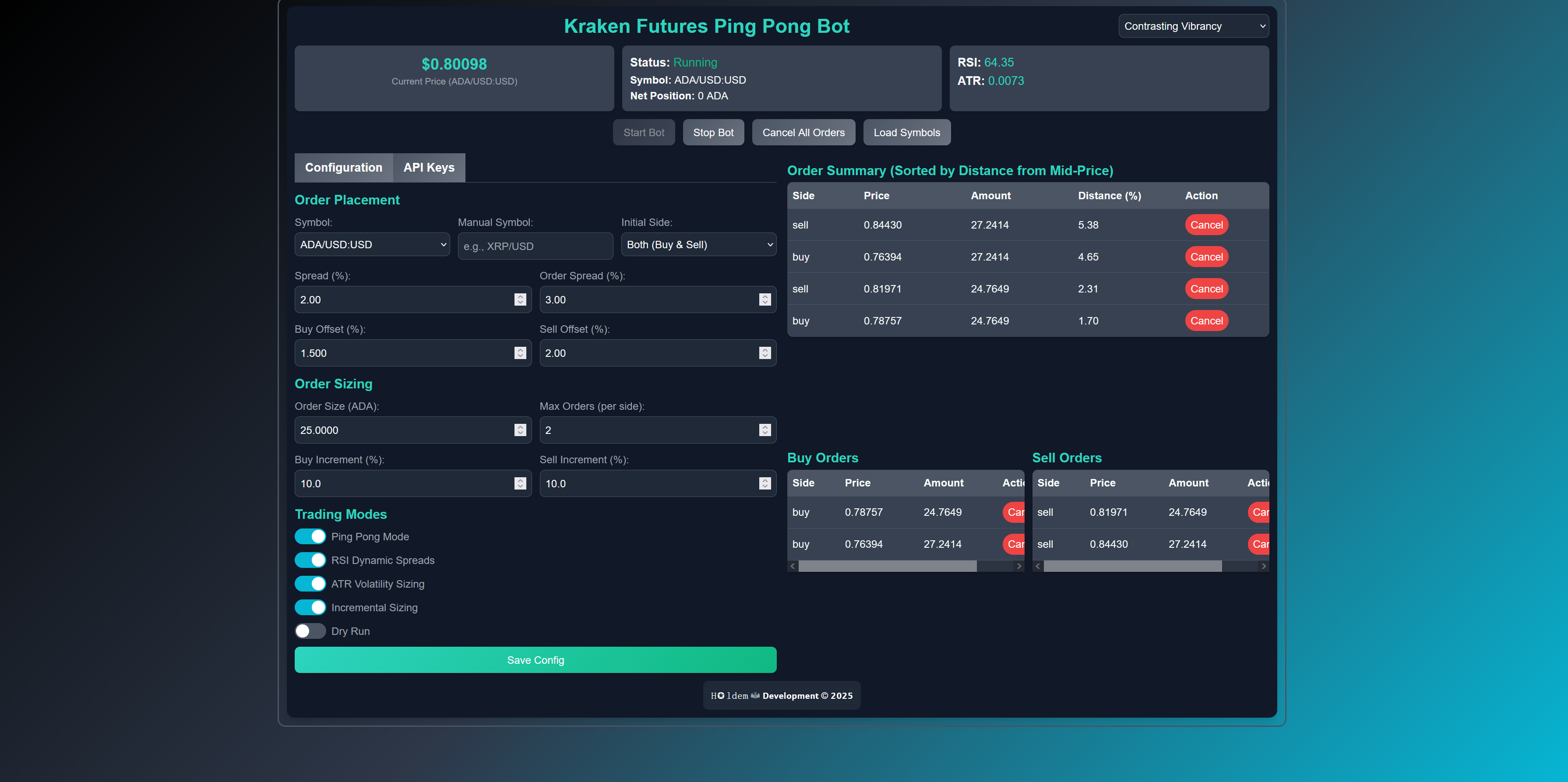
Task: Switch to the API Keys tab
Action: coord(429,167)
